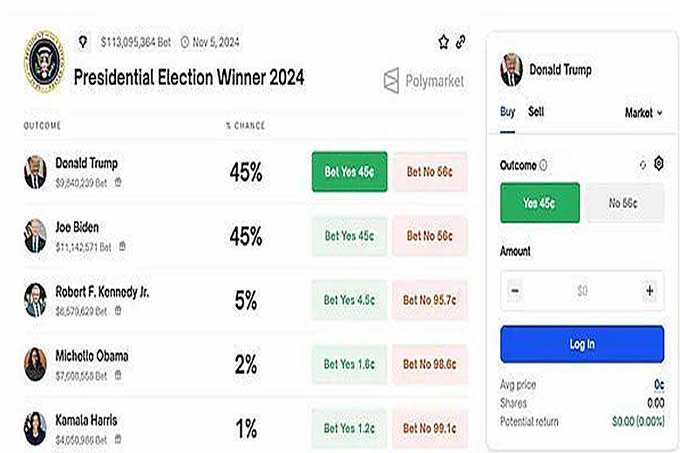Click the Outcome info circle icon
This screenshot has height=453, width=680.
(543, 165)
